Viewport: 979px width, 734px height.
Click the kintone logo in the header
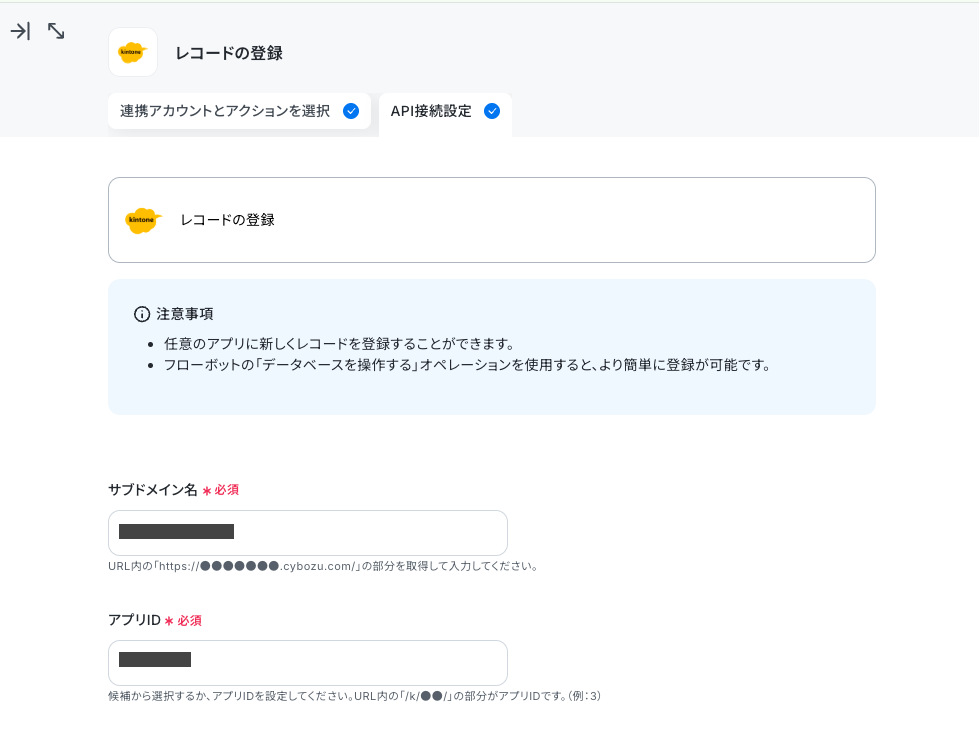pos(133,52)
